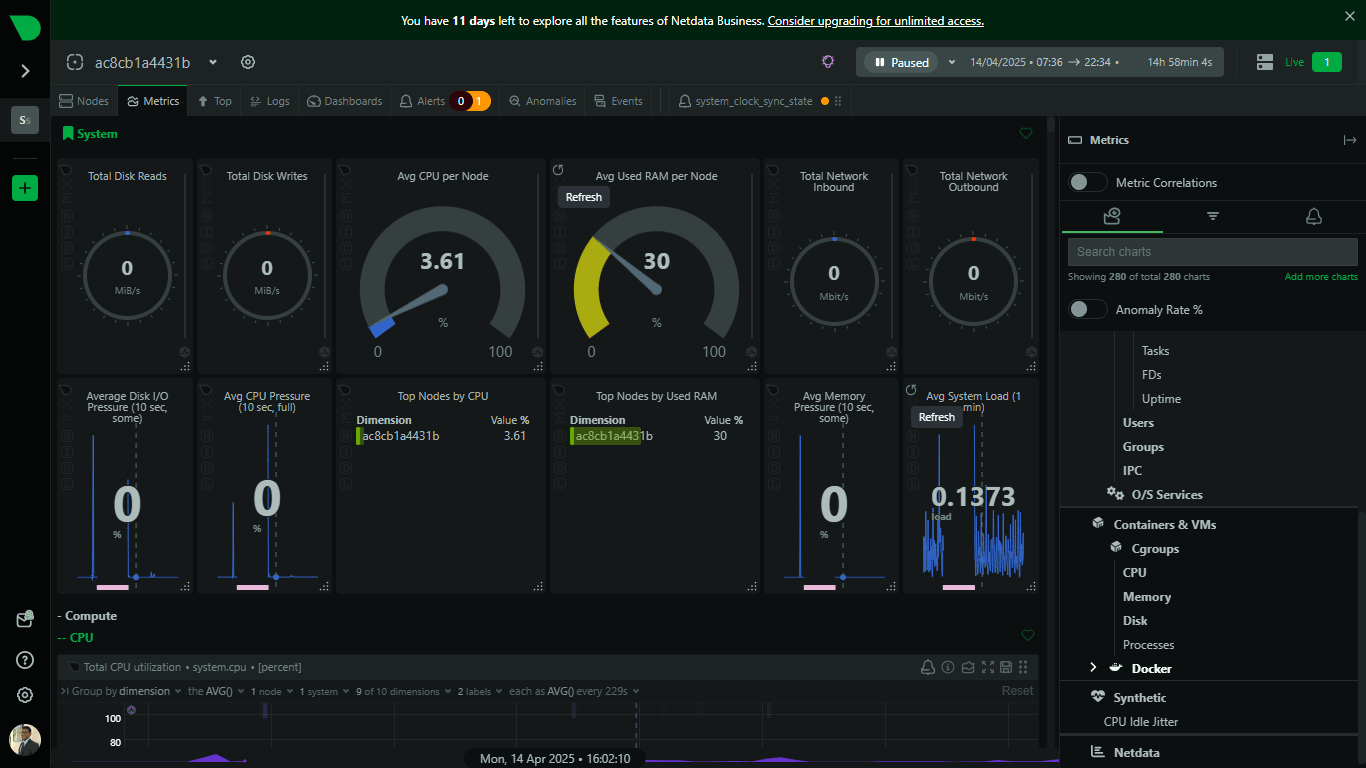Click fullscreen icon on Total CPU utilization chart
Image resolution: width=1366 pixels, height=768 pixels.
(x=988, y=667)
